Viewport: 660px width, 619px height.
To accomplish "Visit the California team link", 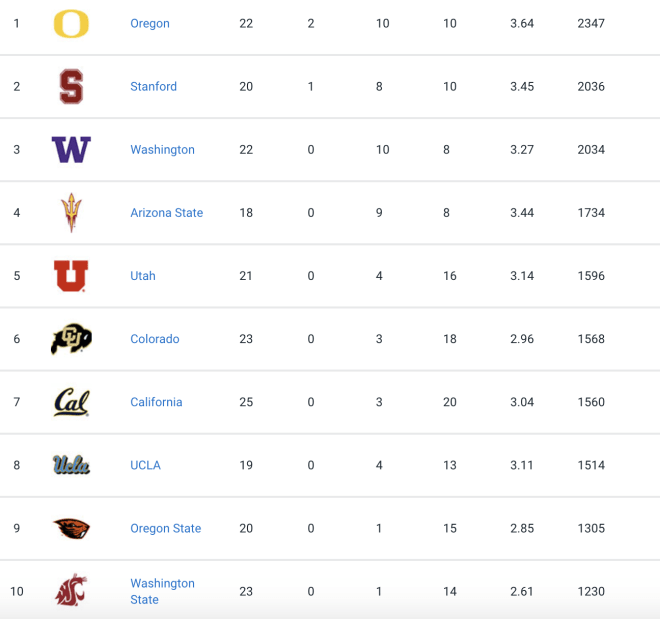I will coord(156,402).
